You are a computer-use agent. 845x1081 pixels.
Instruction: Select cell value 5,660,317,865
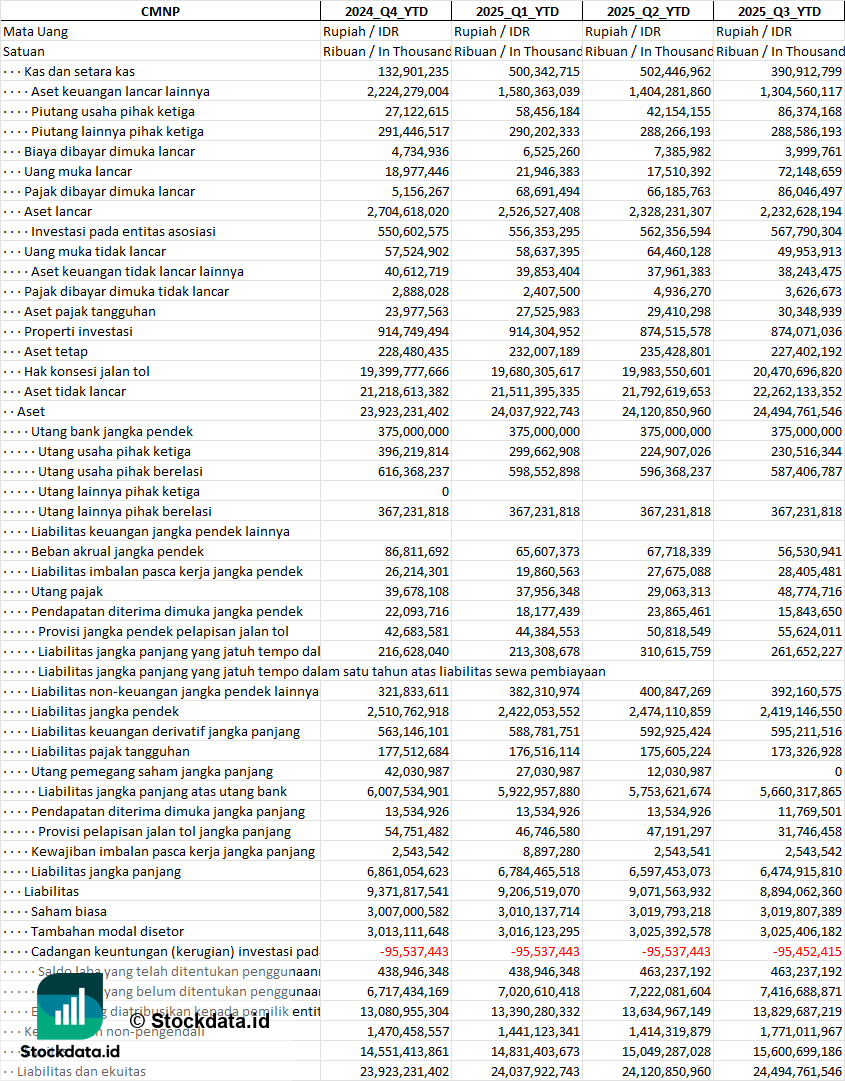pos(800,791)
